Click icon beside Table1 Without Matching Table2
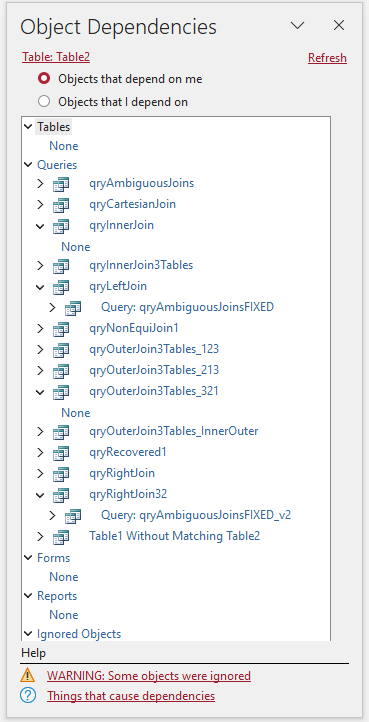The image size is (369, 722). pos(61,537)
